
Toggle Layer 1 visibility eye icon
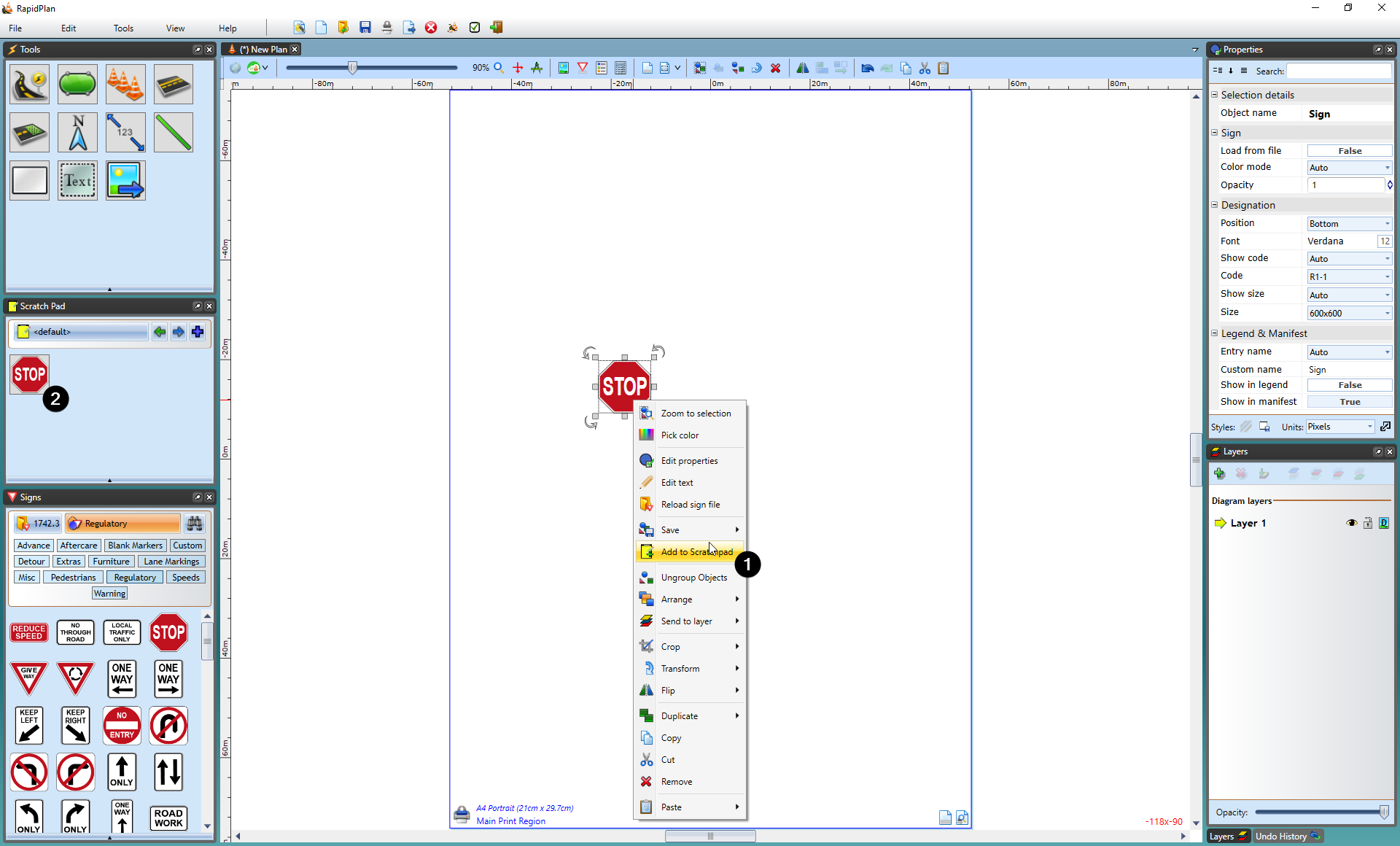coord(1351,523)
